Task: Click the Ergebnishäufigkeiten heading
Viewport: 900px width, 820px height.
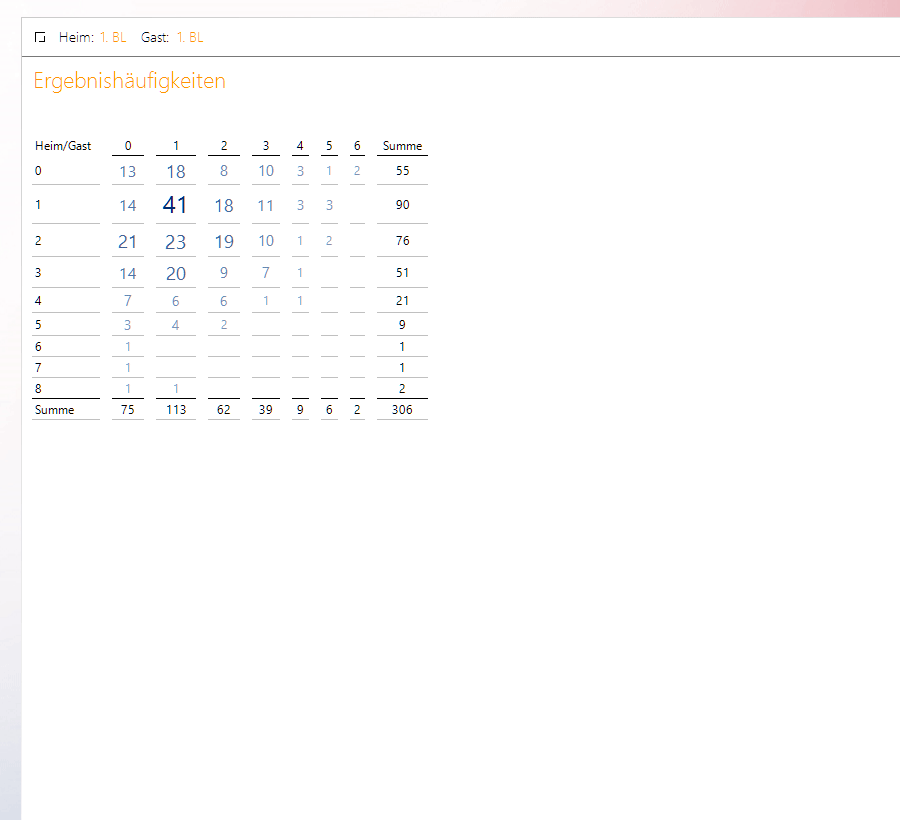Action: click(129, 81)
